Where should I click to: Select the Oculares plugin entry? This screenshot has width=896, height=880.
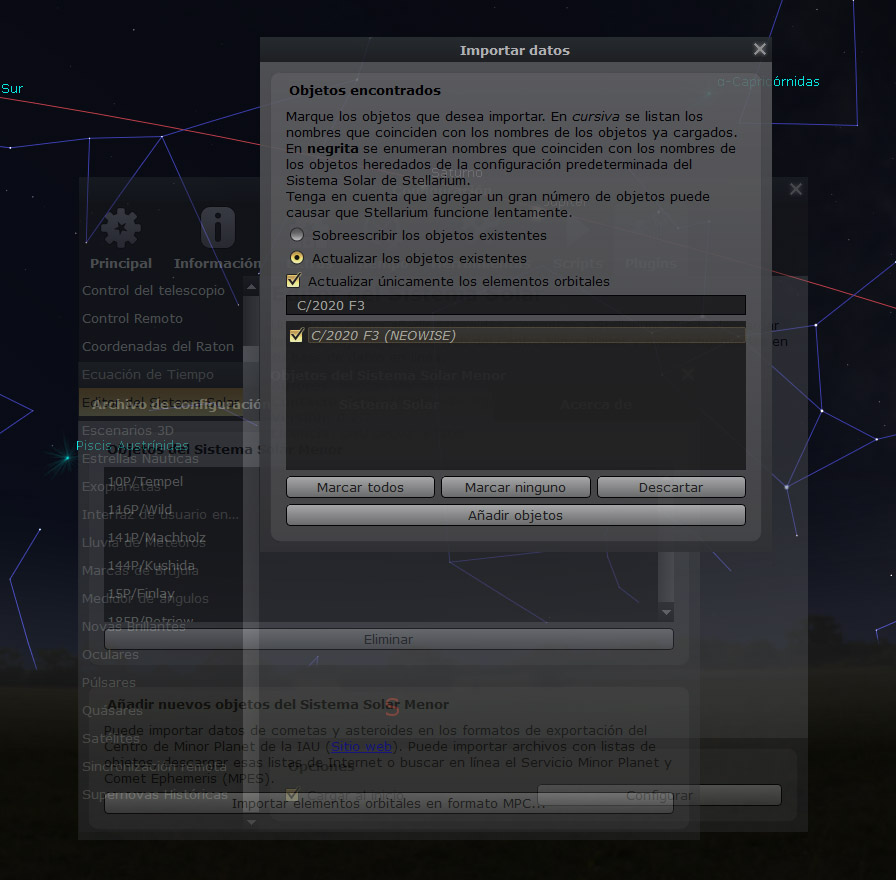pyautogui.click(x=111, y=655)
